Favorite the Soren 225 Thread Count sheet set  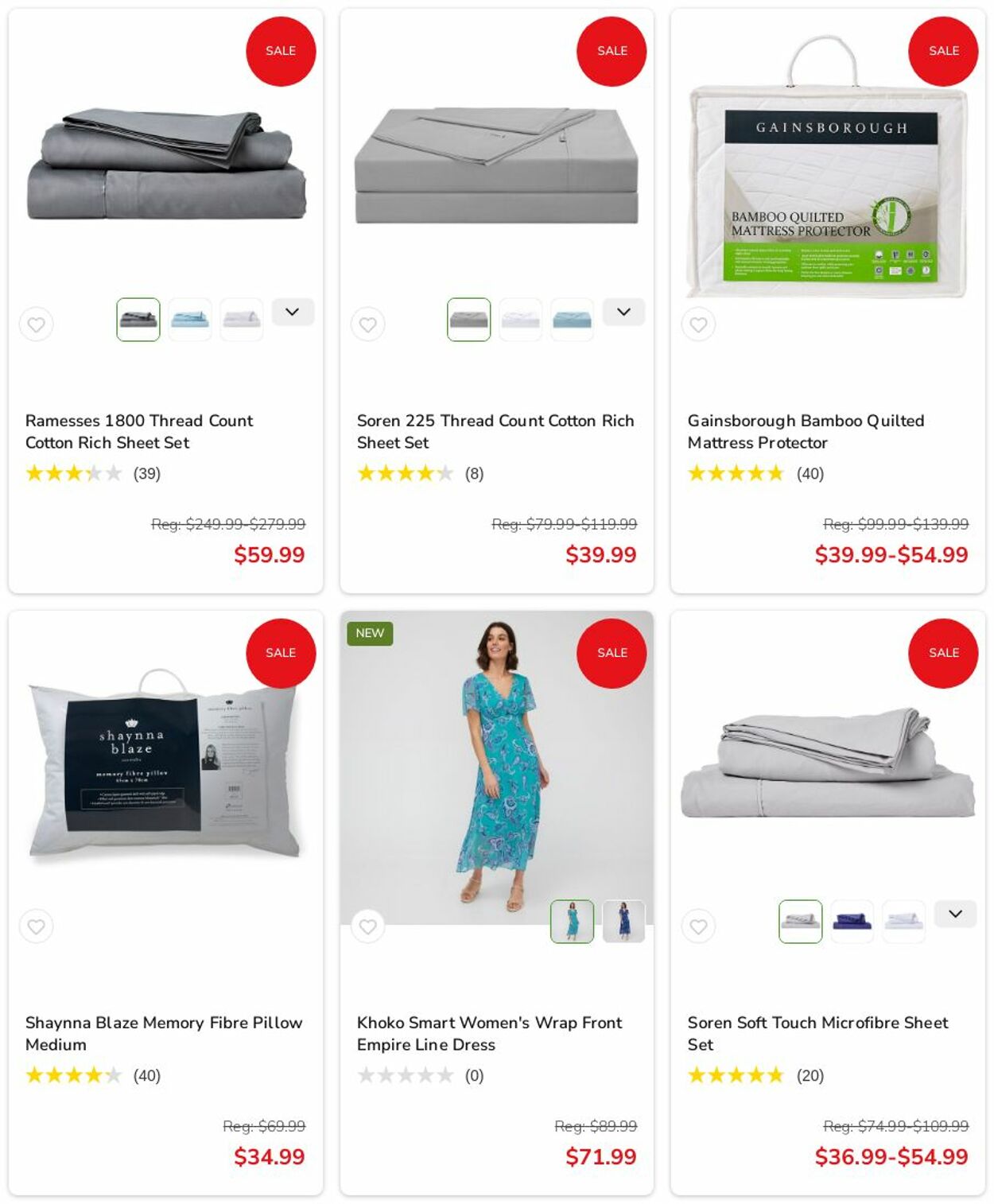pos(367,324)
